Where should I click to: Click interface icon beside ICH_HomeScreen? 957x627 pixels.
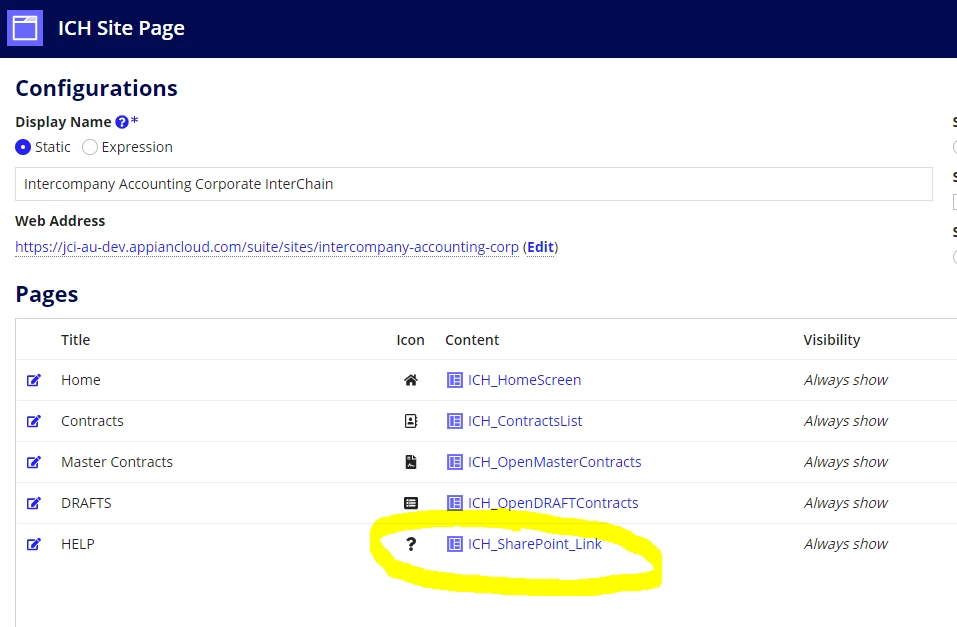tap(455, 380)
